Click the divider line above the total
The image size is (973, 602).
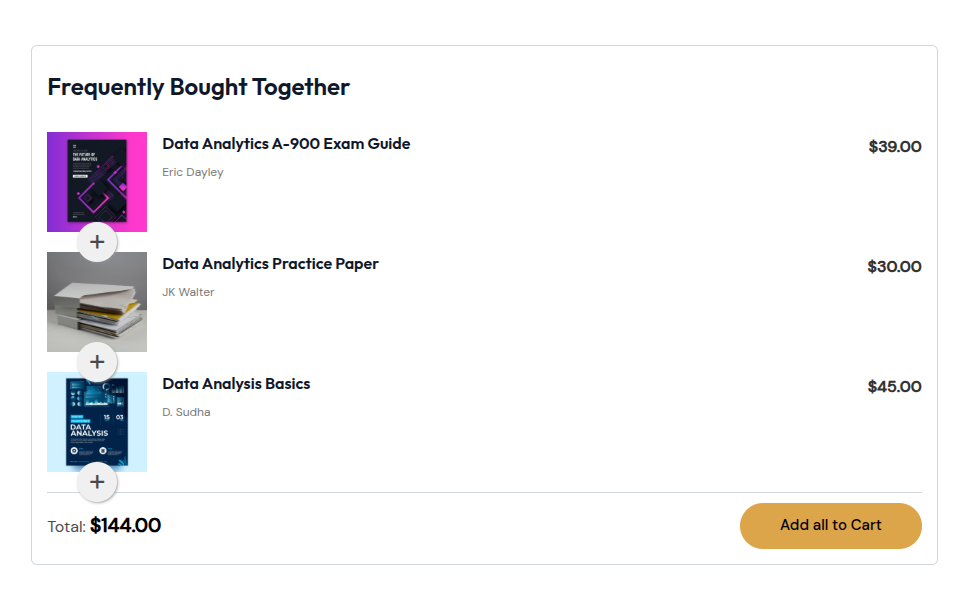(x=500, y=493)
